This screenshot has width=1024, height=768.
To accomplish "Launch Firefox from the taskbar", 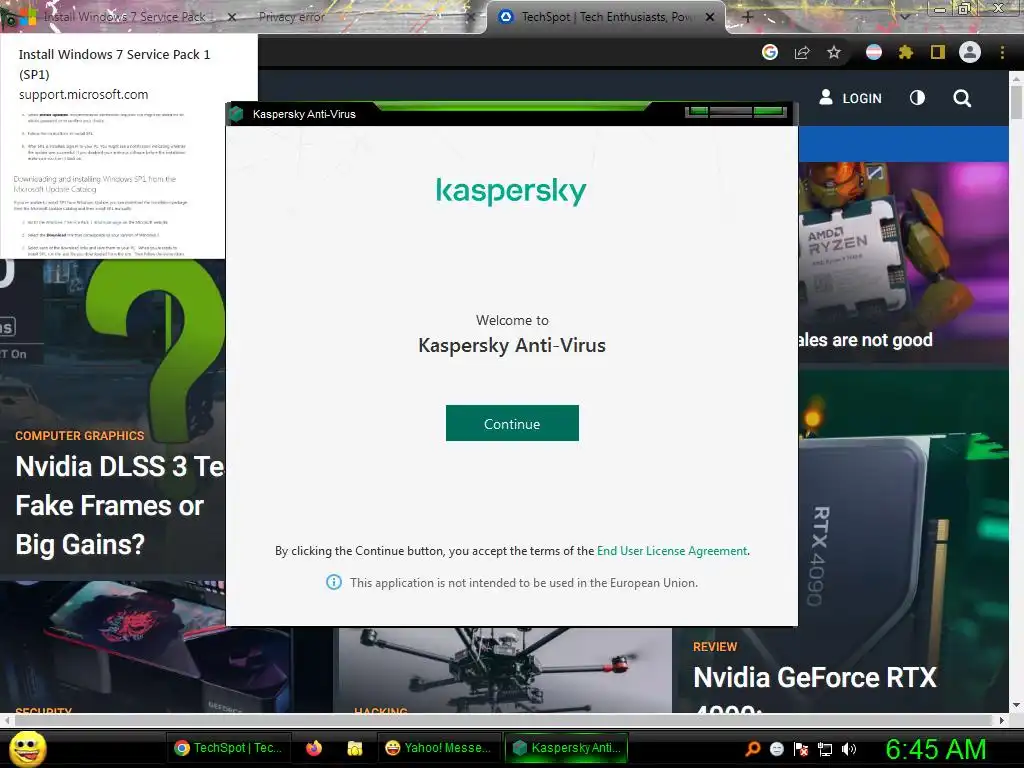I will point(314,748).
